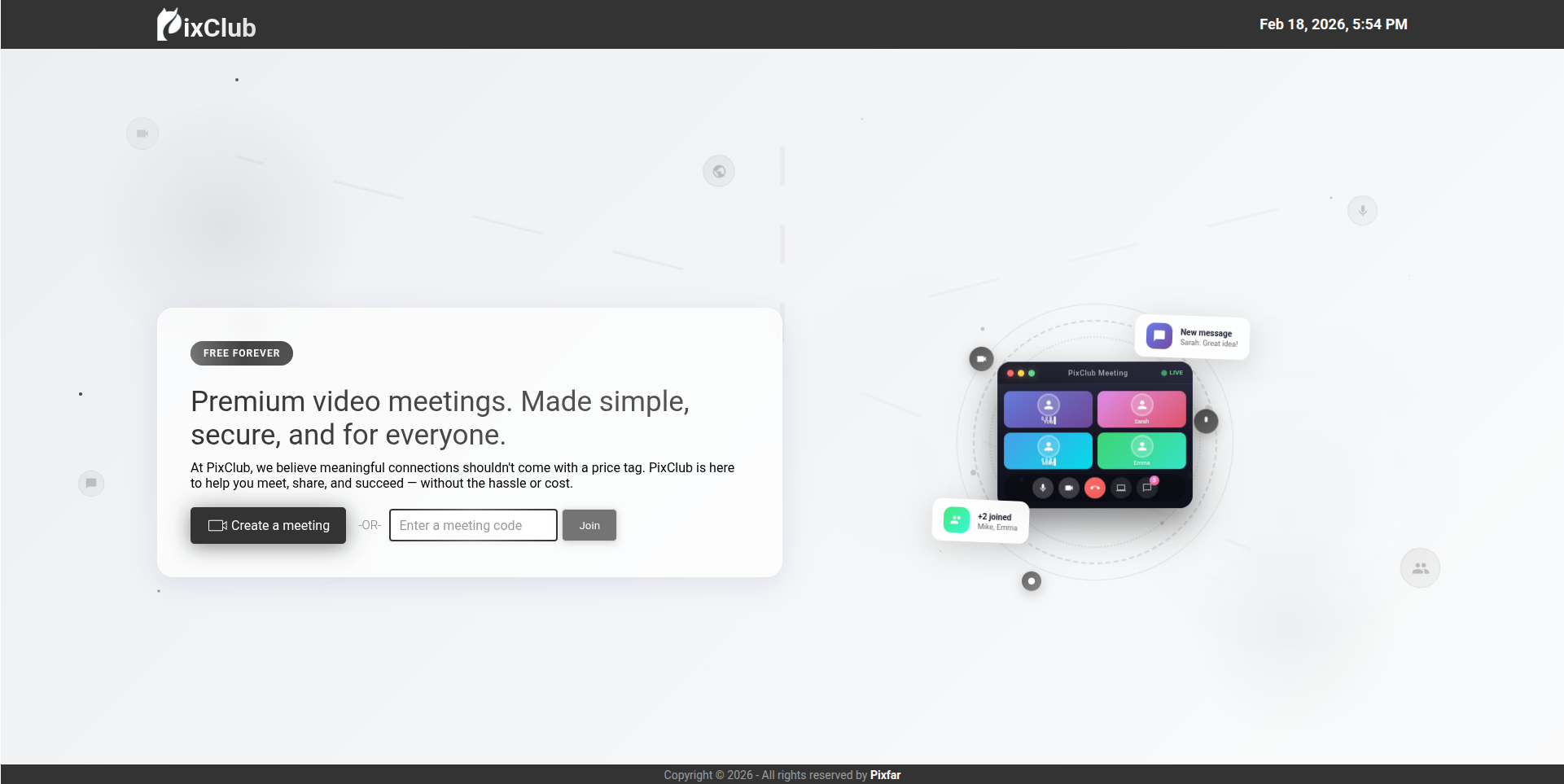Open the chat showing 3 unread messages
This screenshot has width=1564, height=784.
(x=1146, y=488)
